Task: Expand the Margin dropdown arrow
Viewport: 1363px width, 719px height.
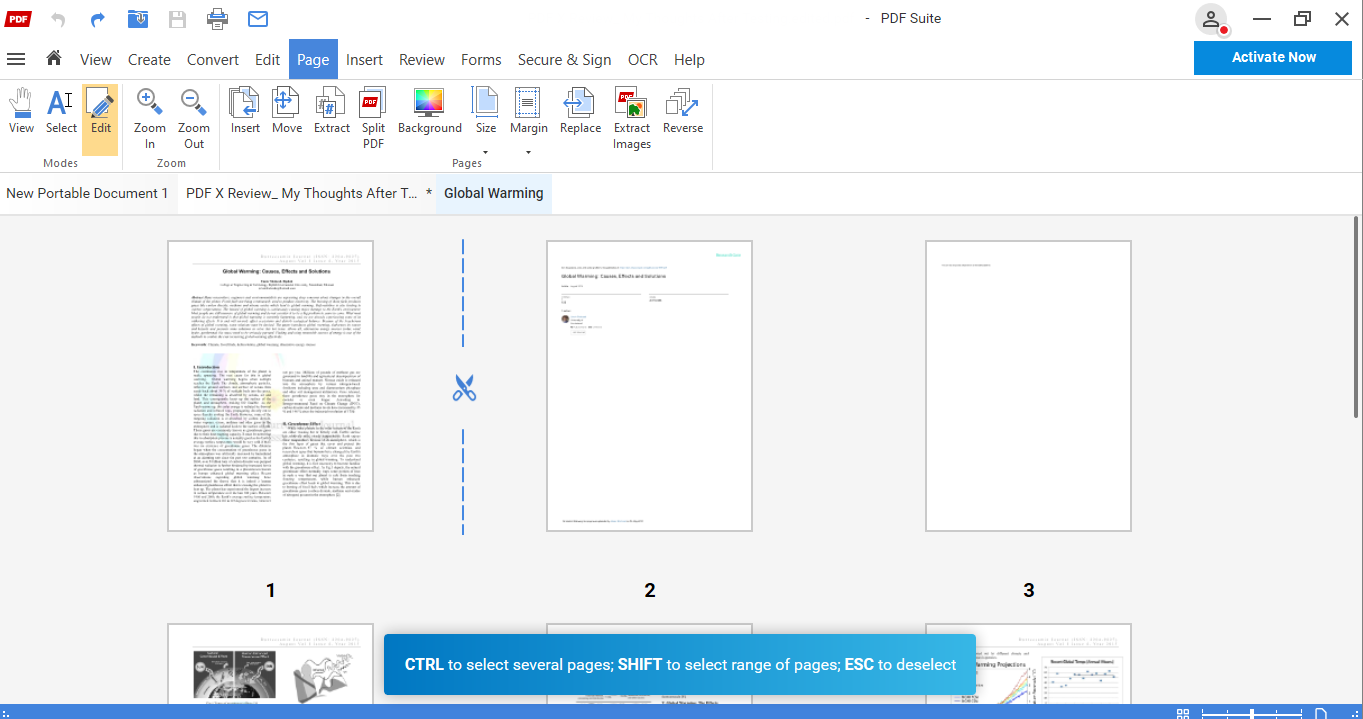Action: click(528, 153)
